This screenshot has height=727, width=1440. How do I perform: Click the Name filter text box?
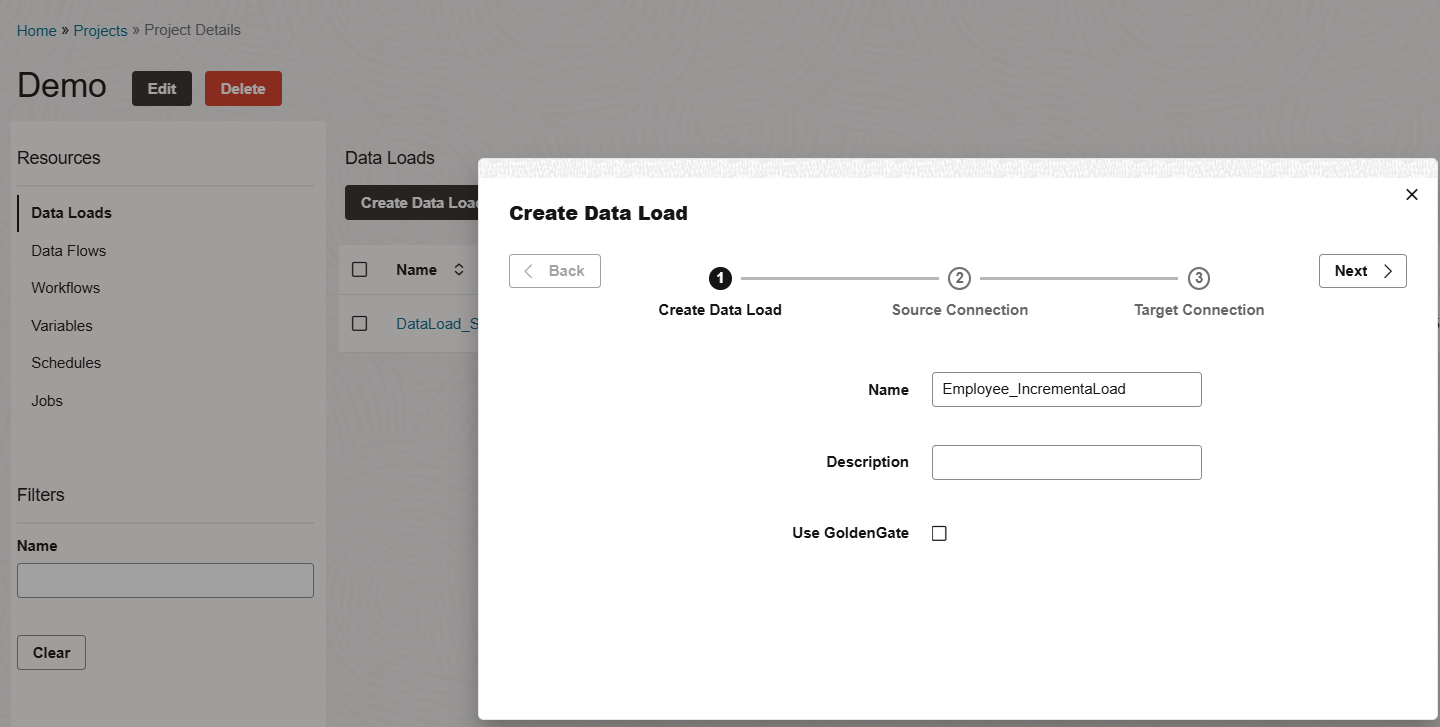pos(165,581)
